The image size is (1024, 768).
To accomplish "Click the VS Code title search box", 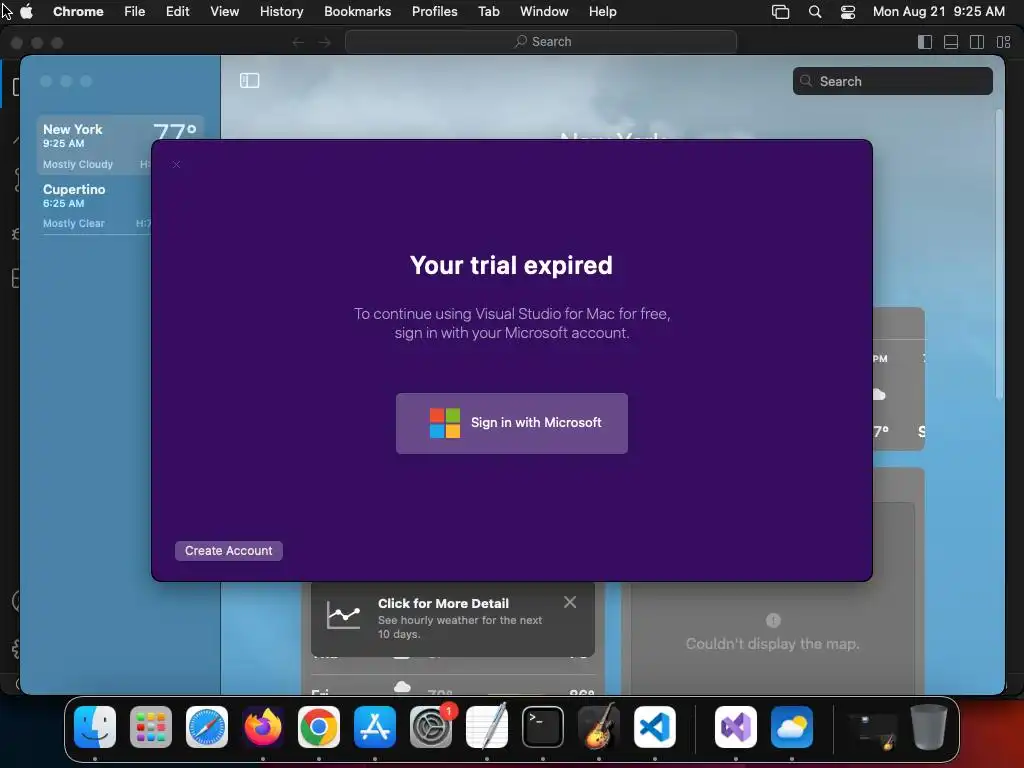I will pyautogui.click(x=541, y=42).
